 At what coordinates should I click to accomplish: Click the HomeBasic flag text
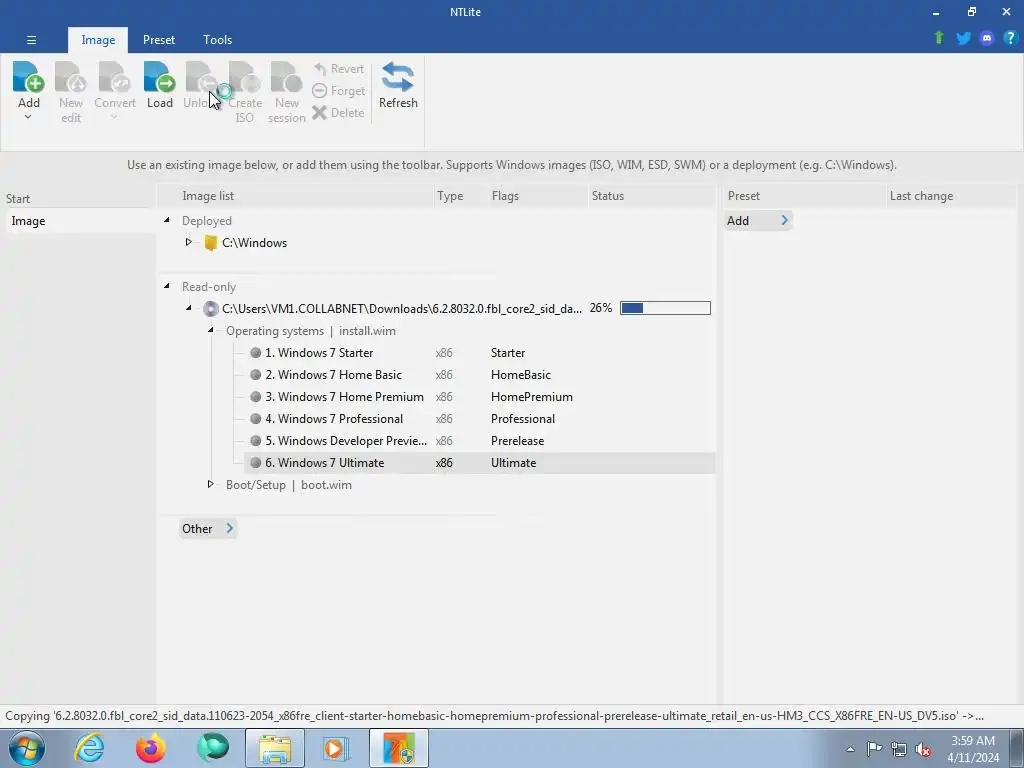520,375
